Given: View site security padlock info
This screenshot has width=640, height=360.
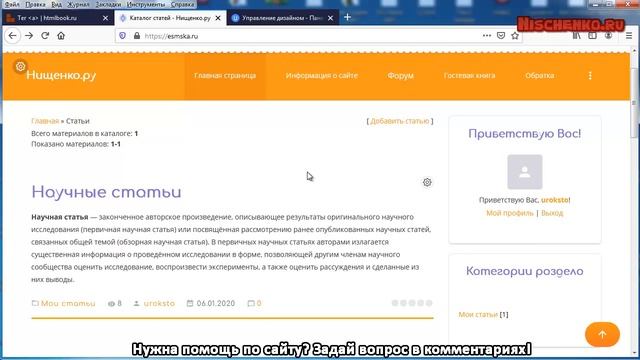Looking at the screenshot, I should 137,36.
